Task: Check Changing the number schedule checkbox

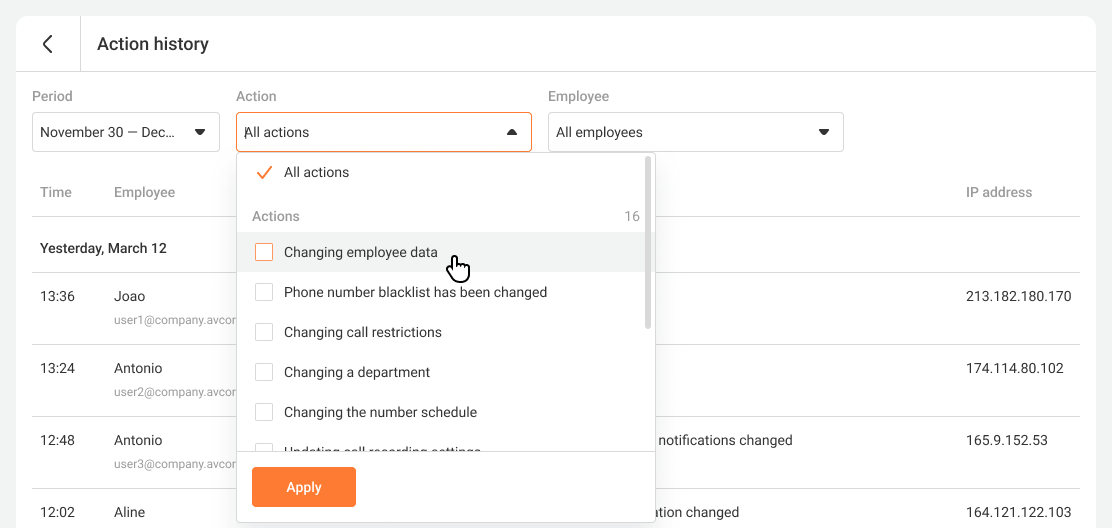Action: click(x=264, y=412)
